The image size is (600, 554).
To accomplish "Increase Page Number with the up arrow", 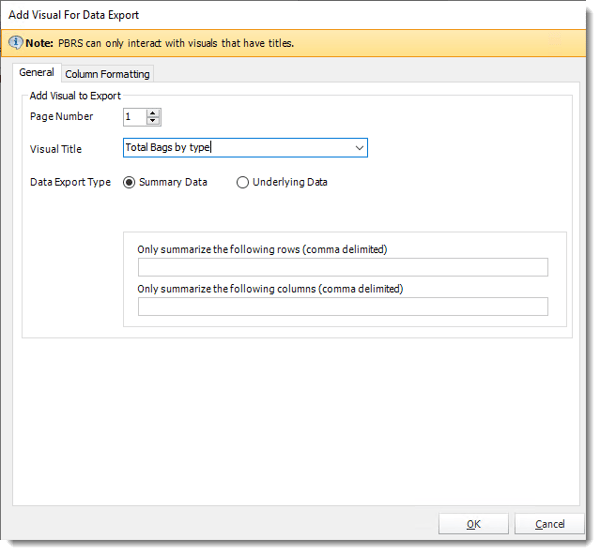I will pyautogui.click(x=153, y=113).
